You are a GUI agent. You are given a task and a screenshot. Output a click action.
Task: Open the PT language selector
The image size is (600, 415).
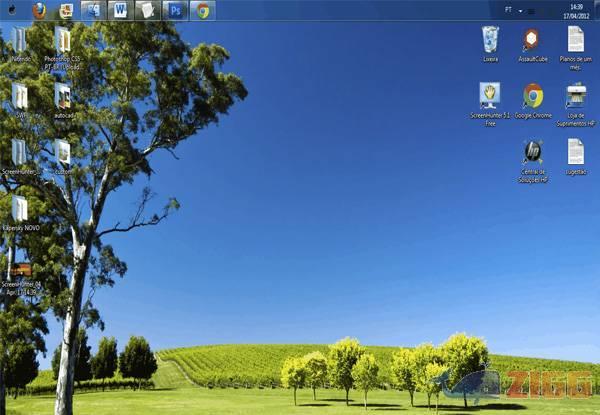(x=508, y=9)
